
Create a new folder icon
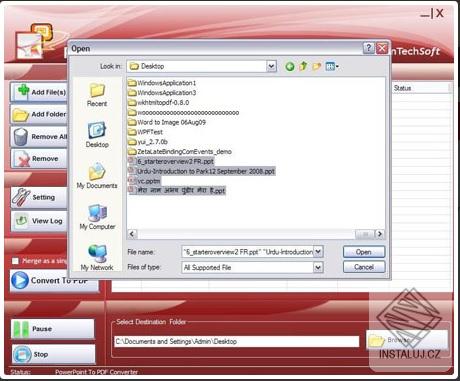pos(316,67)
